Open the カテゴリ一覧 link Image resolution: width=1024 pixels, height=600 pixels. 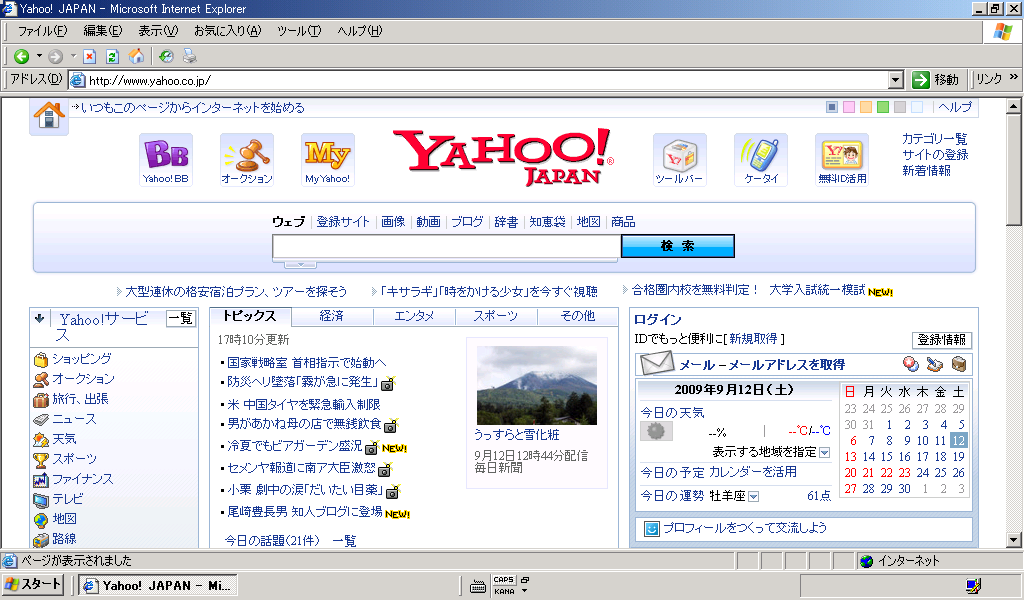pos(935,138)
